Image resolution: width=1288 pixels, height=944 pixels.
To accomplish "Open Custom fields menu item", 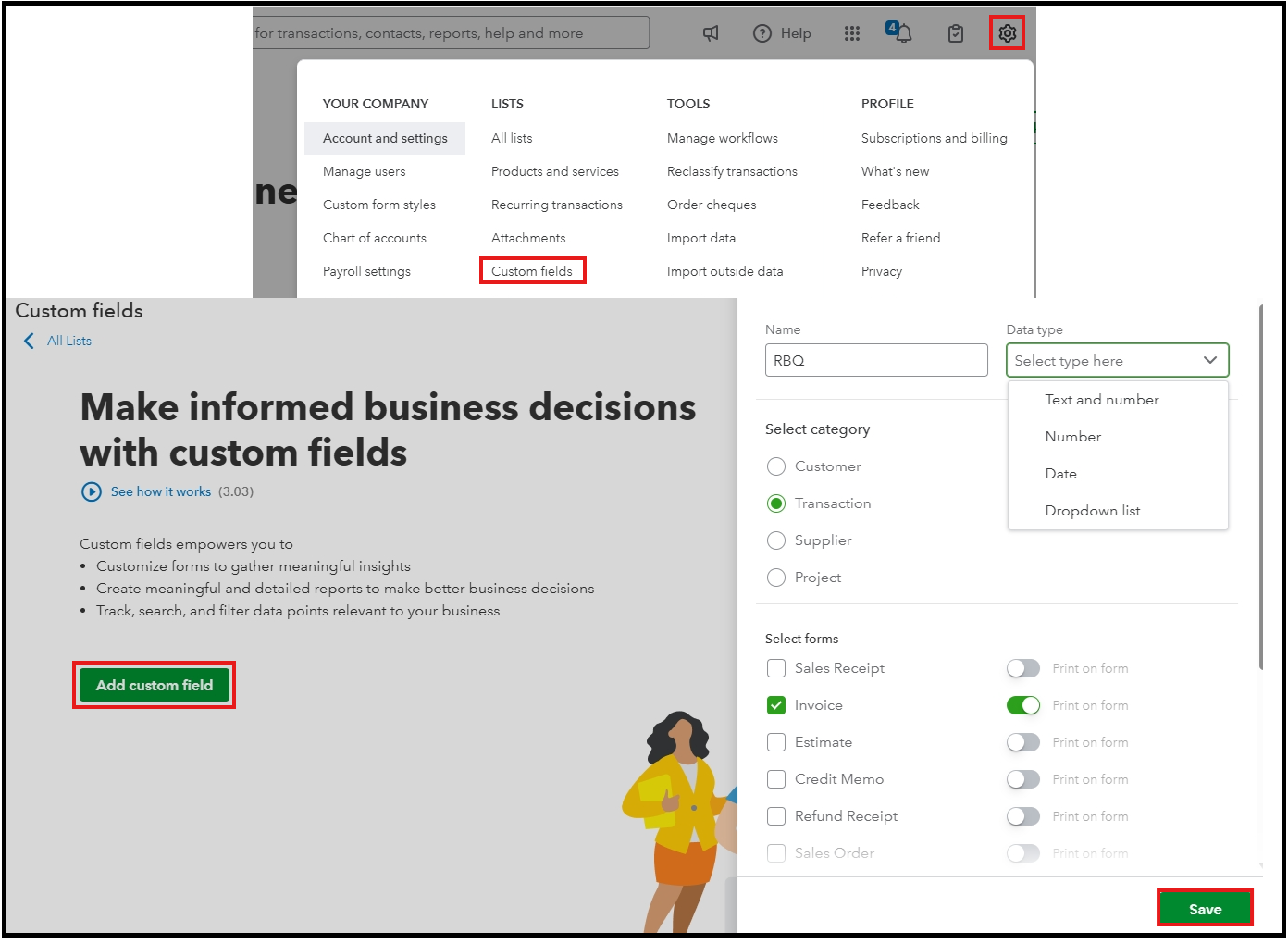I will point(532,271).
